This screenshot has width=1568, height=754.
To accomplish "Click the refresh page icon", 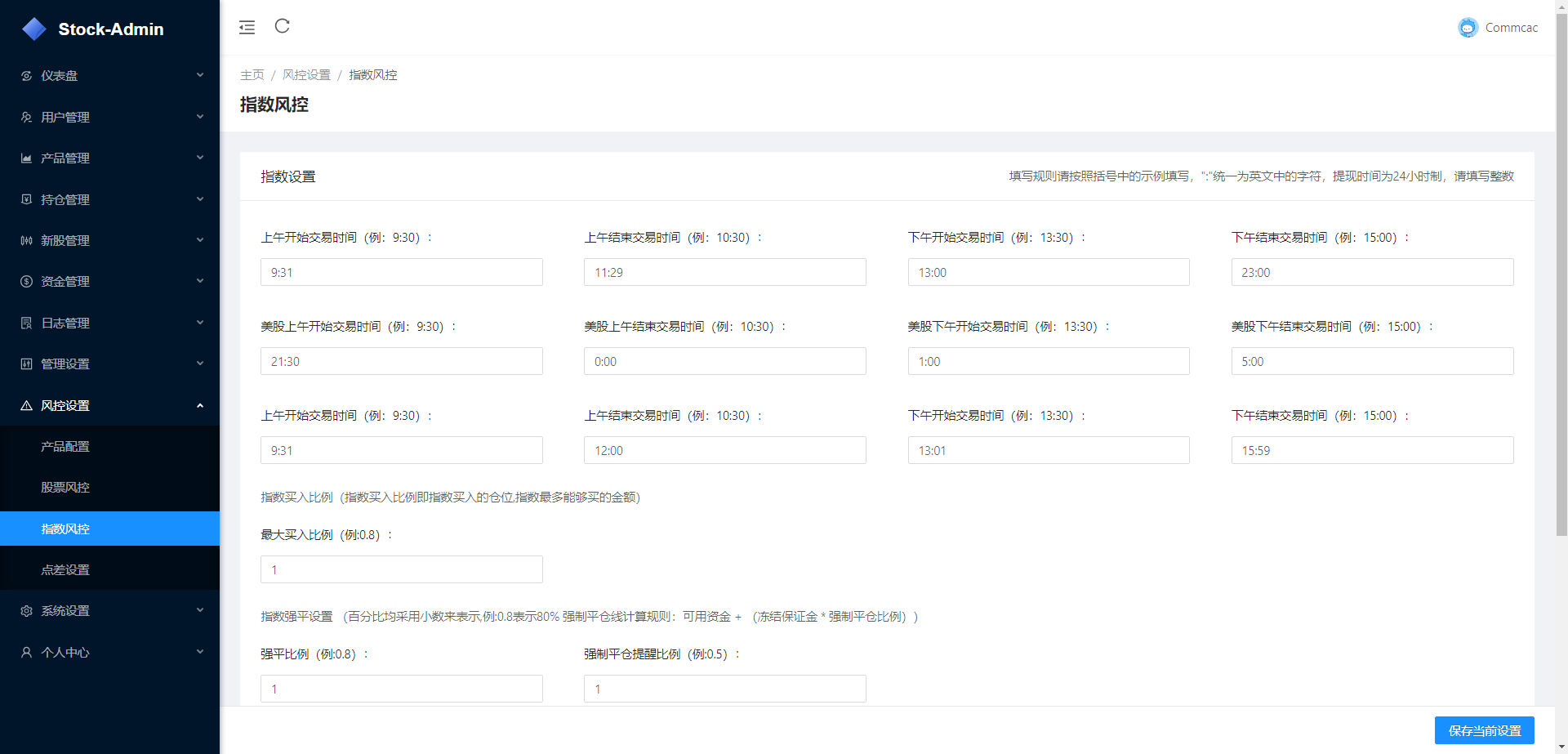I will pos(283,26).
